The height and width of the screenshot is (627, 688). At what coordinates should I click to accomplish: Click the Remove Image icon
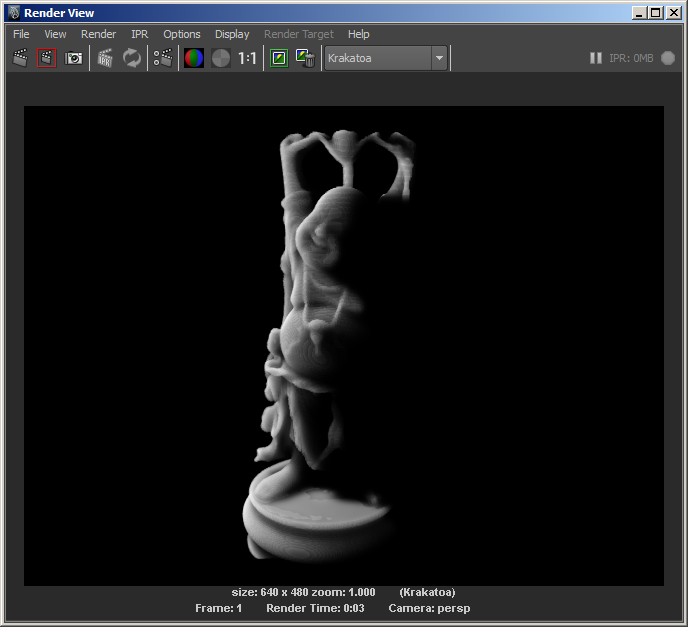point(306,58)
